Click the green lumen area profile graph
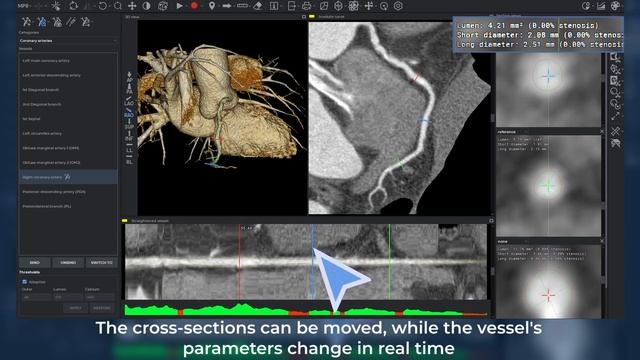The width and height of the screenshot is (640, 360). 306,310
